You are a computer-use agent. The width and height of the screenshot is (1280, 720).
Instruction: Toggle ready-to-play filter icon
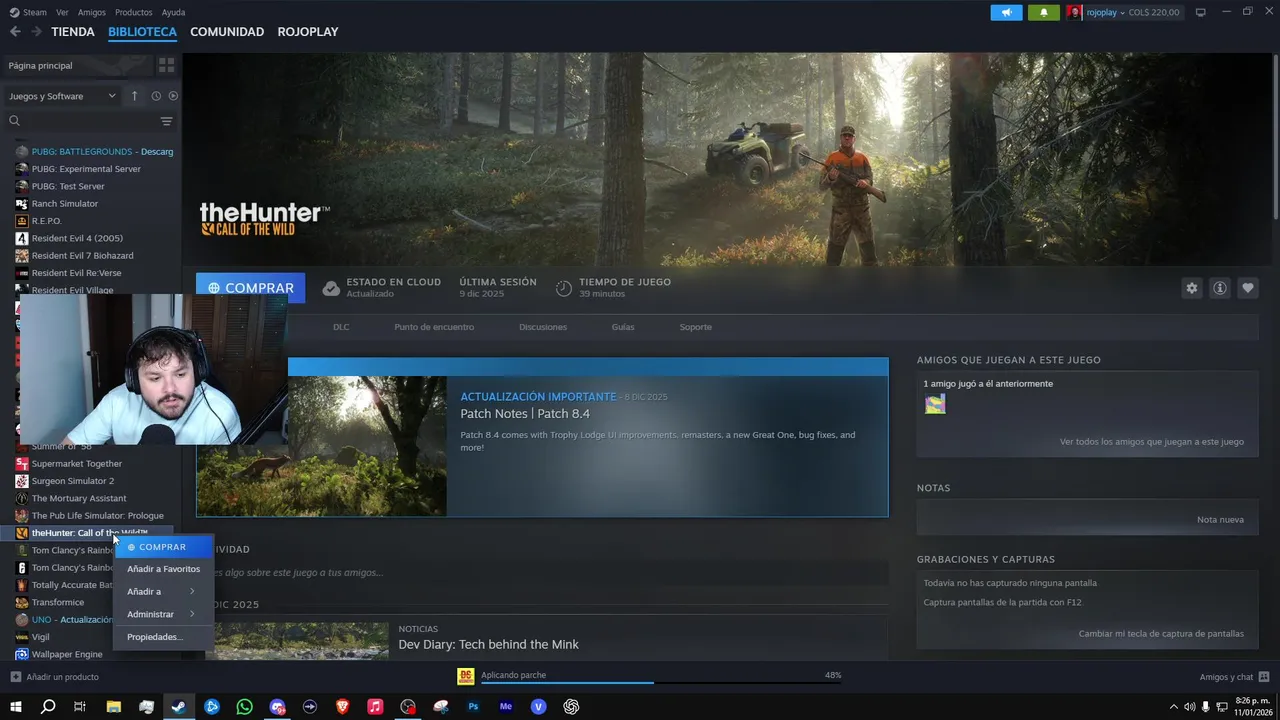pyautogui.click(x=173, y=96)
